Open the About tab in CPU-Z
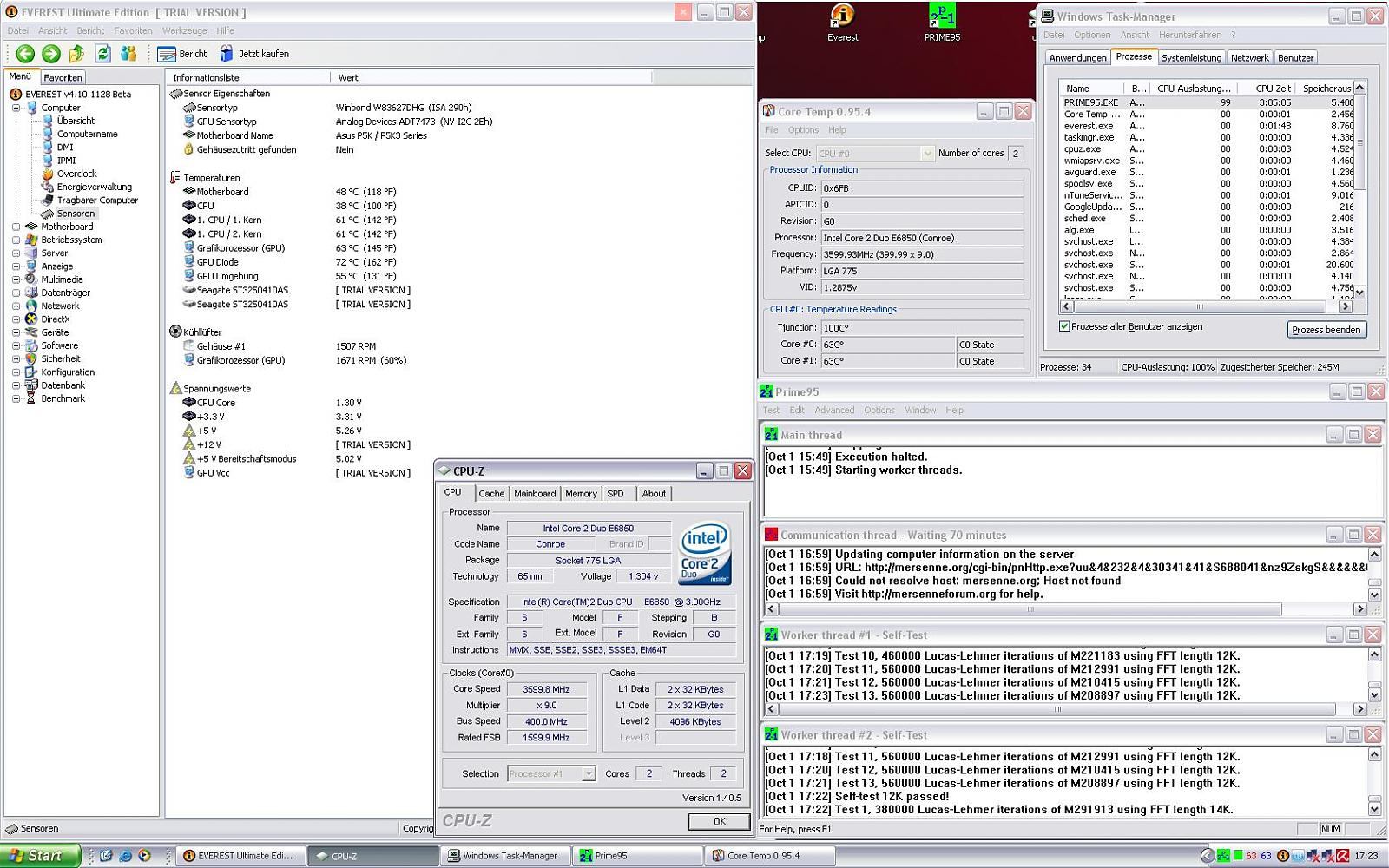This screenshot has width=1389, height=868. (654, 494)
